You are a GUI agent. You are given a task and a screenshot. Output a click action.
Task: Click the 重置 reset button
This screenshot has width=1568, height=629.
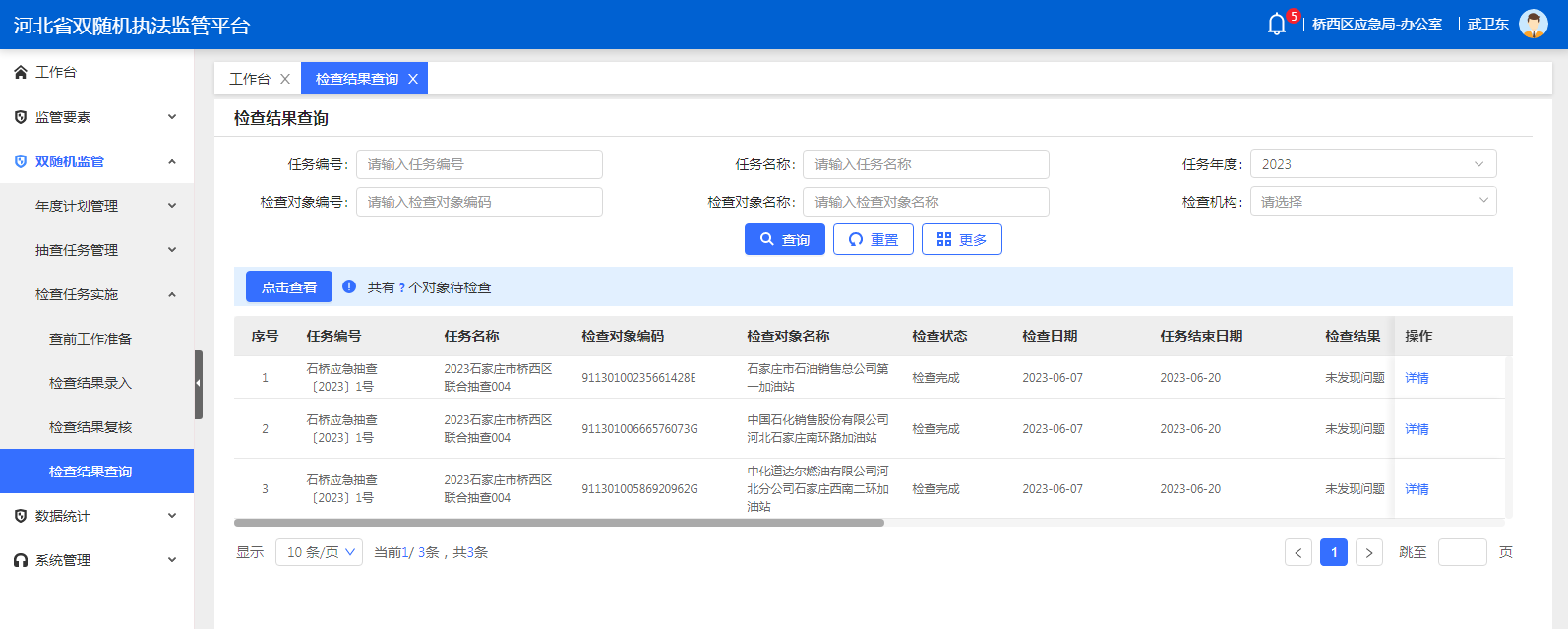[874, 239]
